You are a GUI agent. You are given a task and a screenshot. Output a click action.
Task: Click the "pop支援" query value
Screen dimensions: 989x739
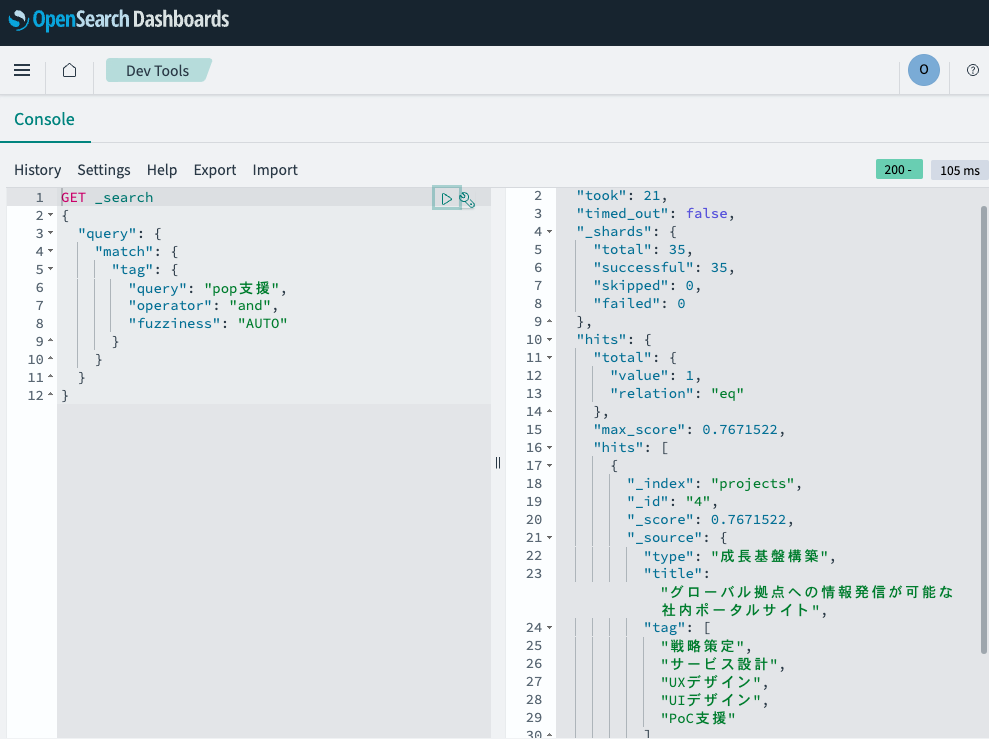click(242, 288)
